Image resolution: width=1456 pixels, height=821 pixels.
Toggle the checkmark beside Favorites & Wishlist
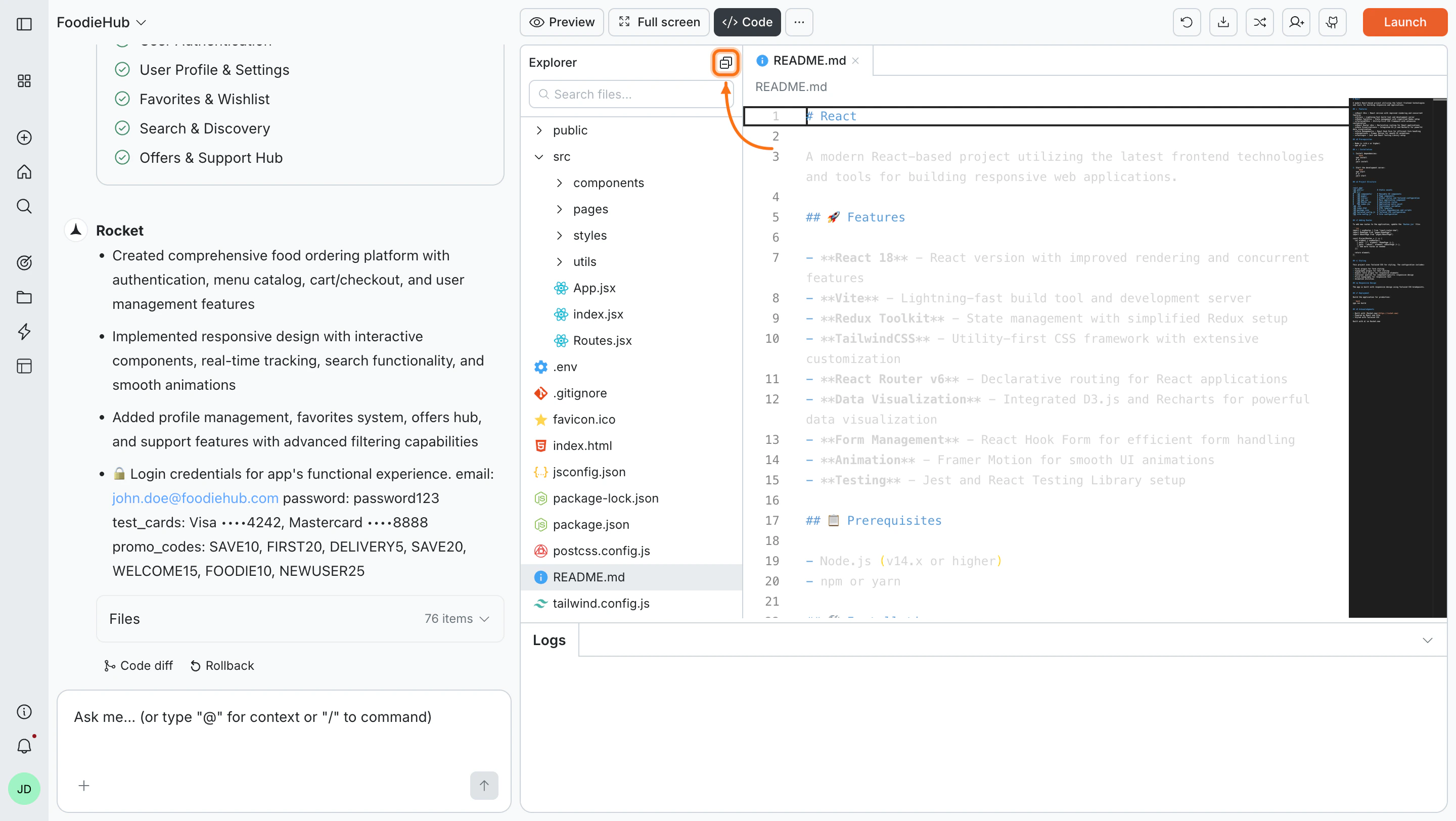123,98
